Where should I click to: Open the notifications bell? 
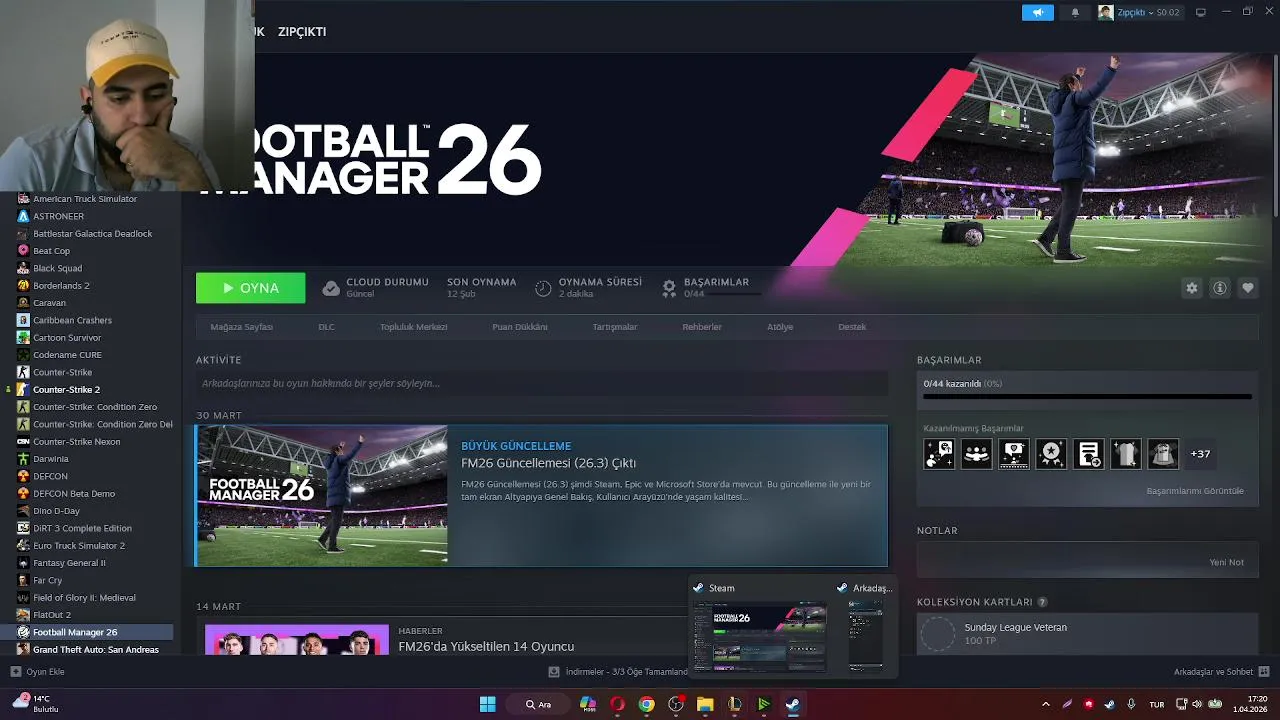point(1075,12)
